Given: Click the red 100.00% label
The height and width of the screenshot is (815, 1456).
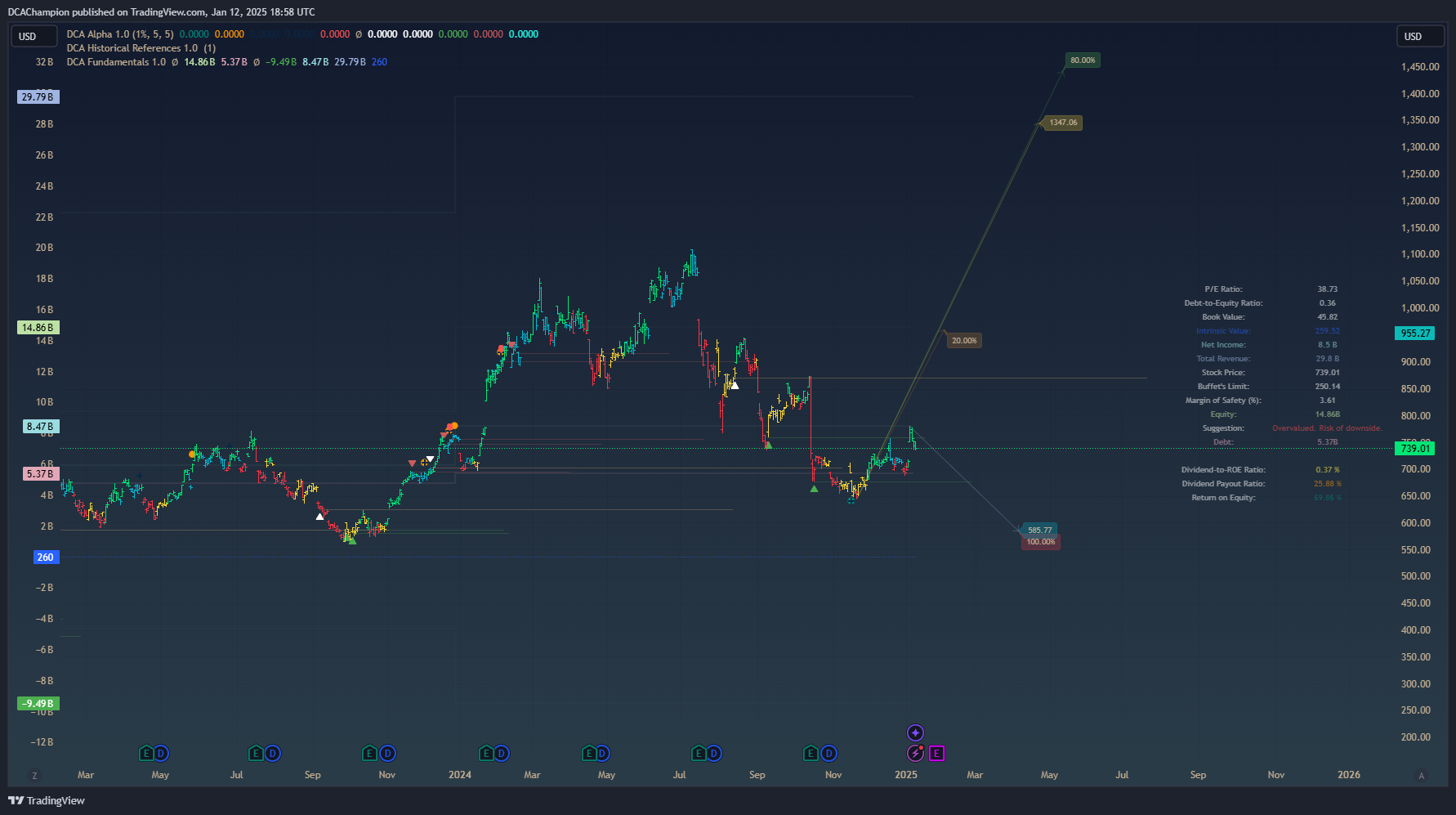Looking at the screenshot, I should (x=1040, y=542).
